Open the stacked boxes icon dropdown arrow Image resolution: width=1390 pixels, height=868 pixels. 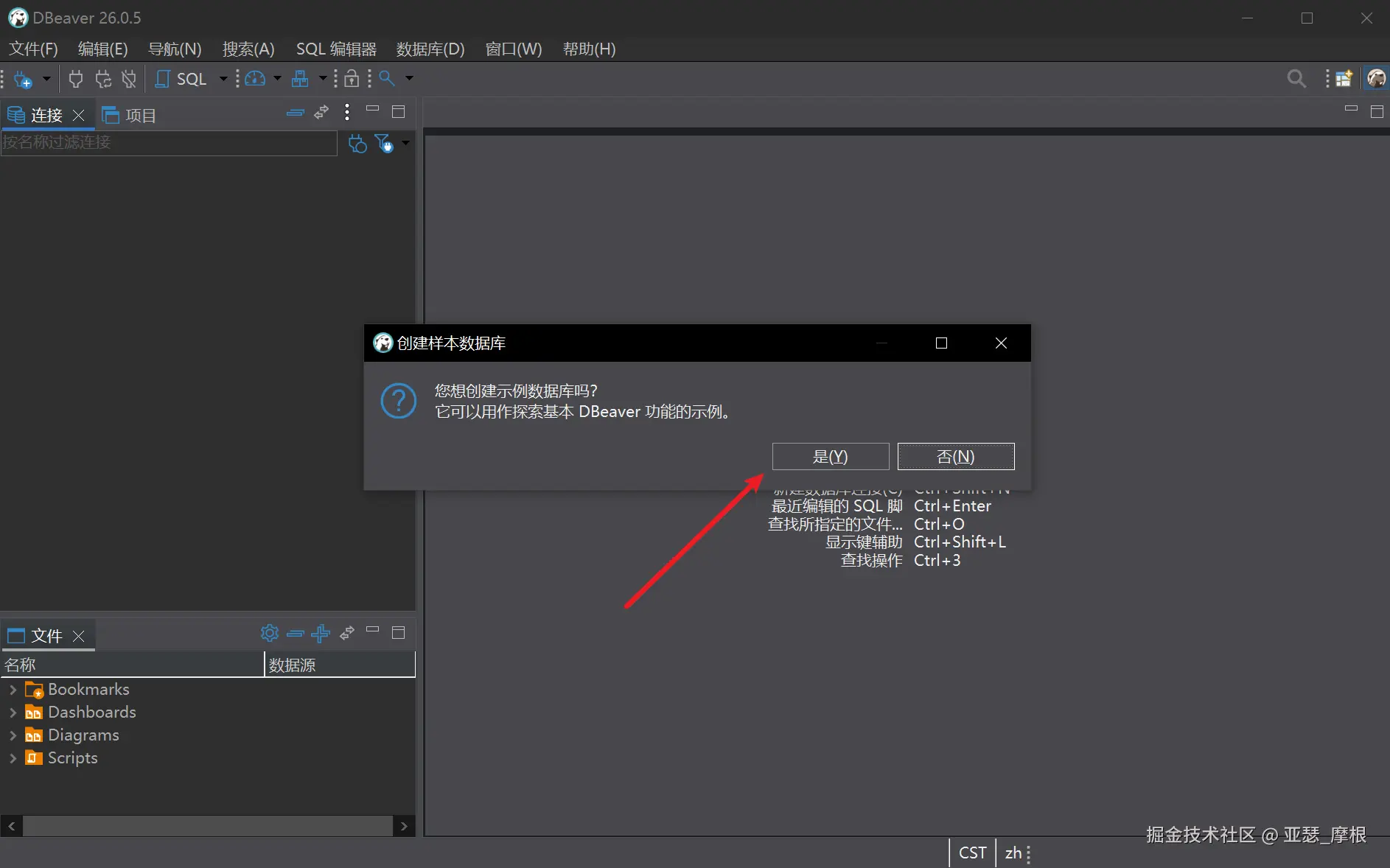[x=323, y=78]
